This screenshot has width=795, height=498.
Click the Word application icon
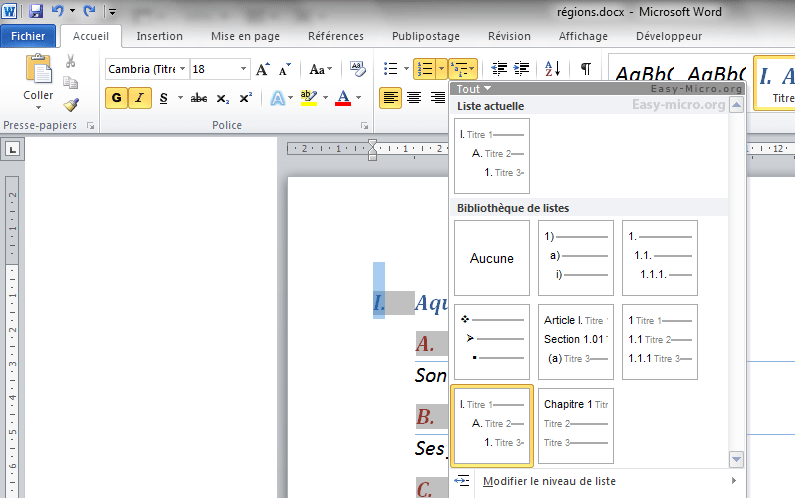coord(9,11)
